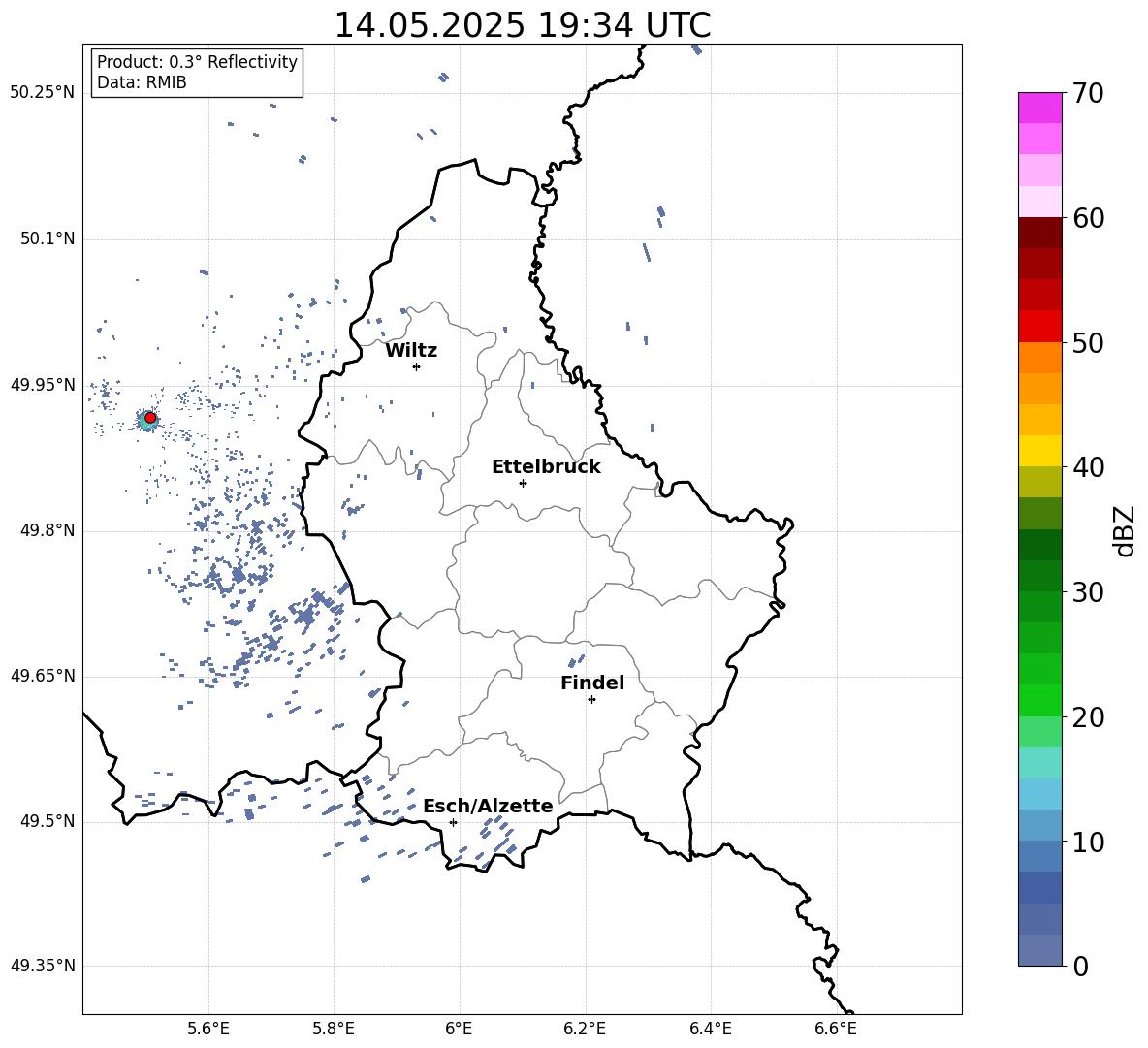Click the bright red colorbar segment above 50

[x=1040, y=327]
